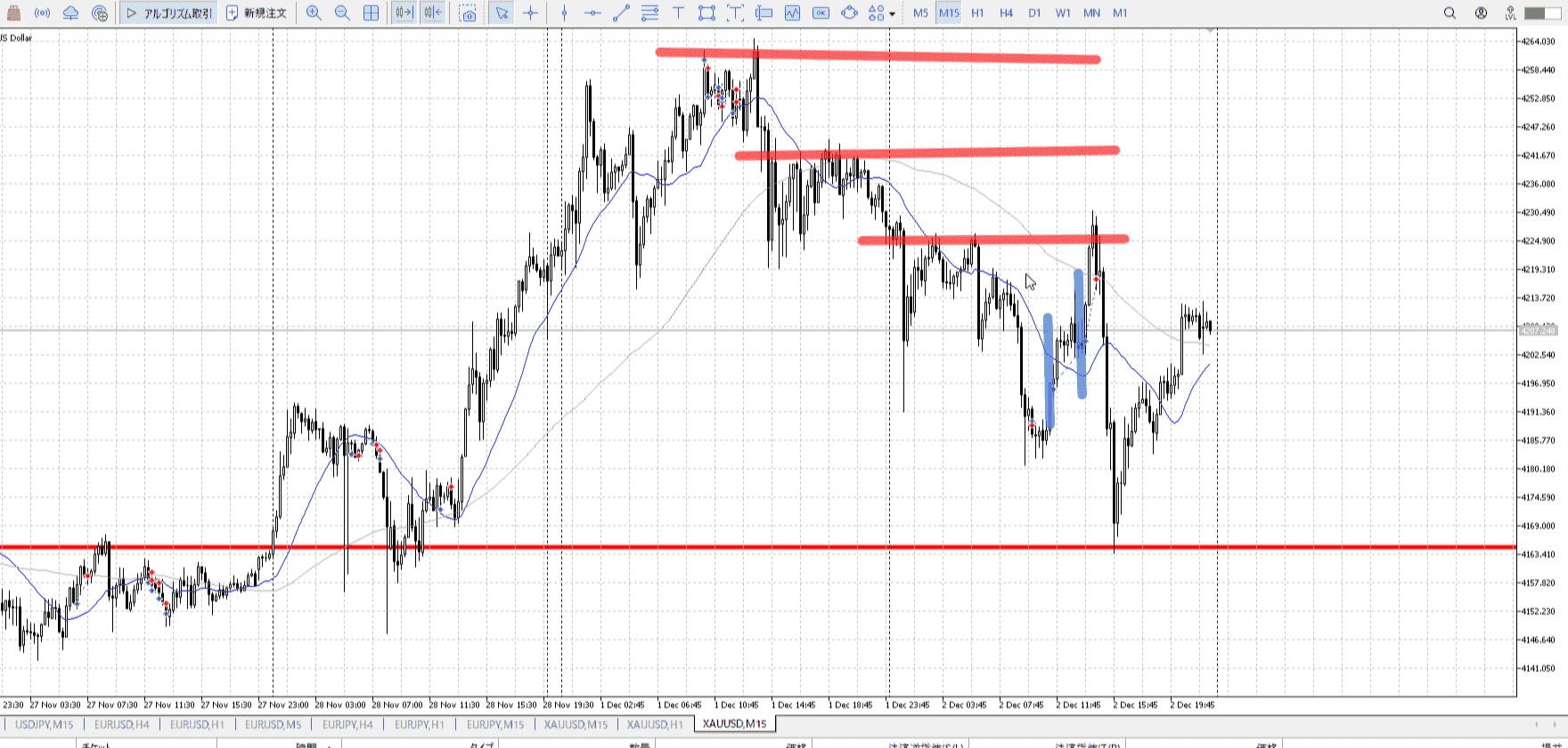The image size is (1568, 748).
Task: Open the search magnifier in top right
Action: pos(1450,13)
